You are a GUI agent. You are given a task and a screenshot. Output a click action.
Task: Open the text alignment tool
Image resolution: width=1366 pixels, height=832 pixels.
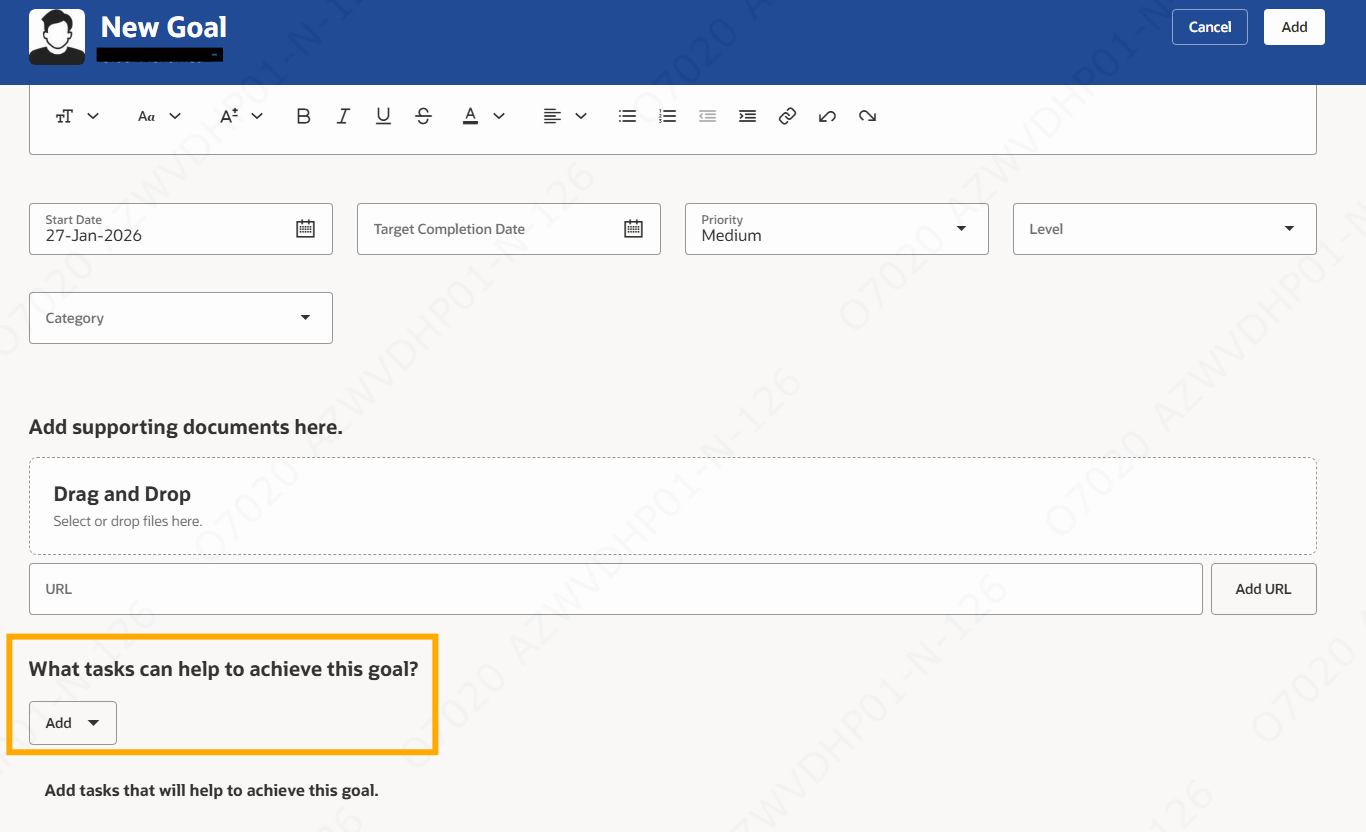552,116
